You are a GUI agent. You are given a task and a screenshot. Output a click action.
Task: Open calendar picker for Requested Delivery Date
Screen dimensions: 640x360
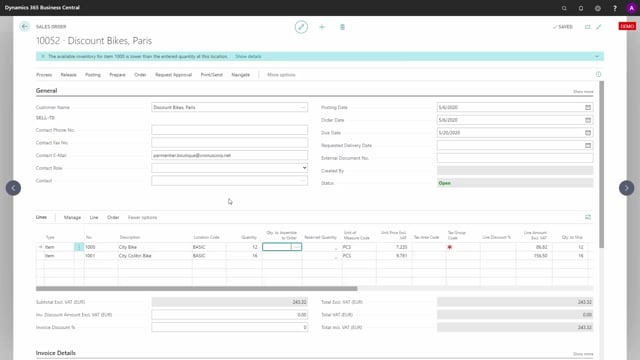588,145
